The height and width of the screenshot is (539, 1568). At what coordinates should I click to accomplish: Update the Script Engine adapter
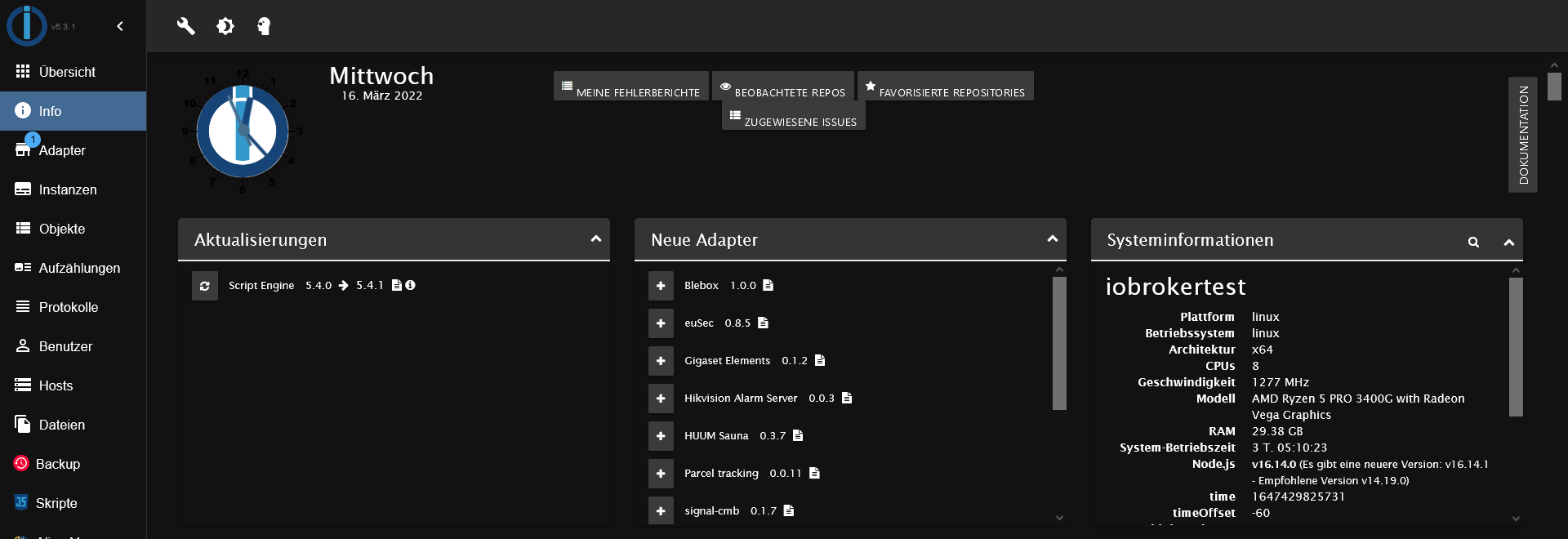[x=205, y=286]
